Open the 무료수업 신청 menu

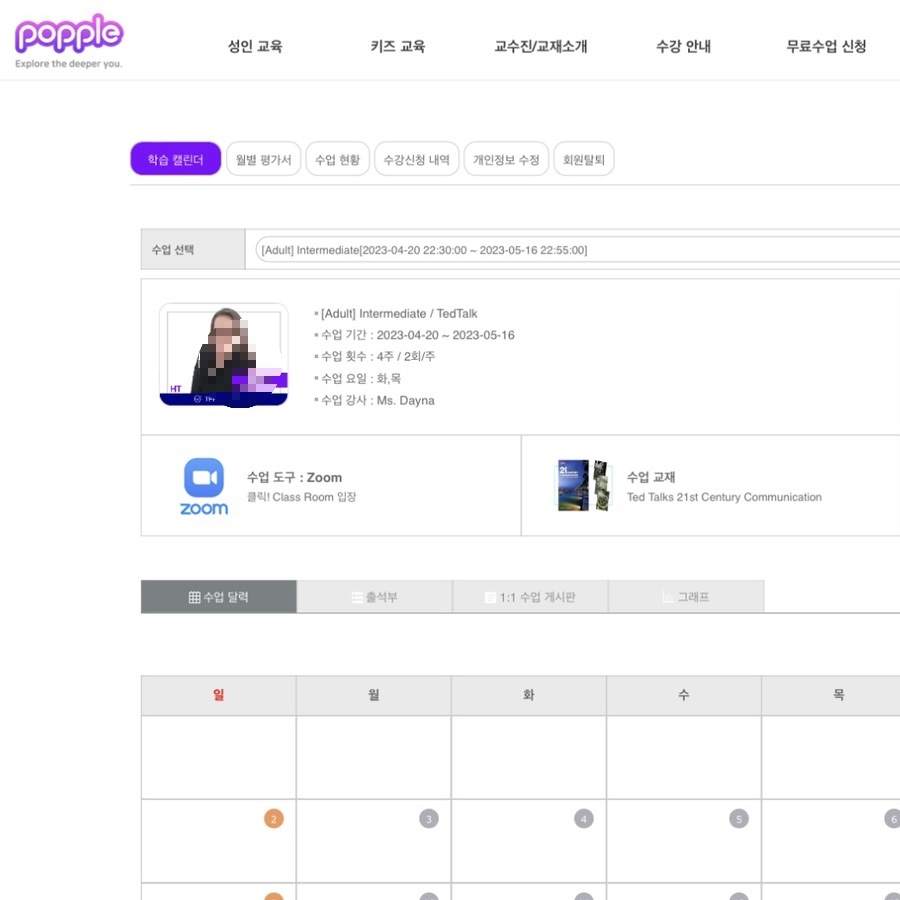pyautogui.click(x=826, y=46)
